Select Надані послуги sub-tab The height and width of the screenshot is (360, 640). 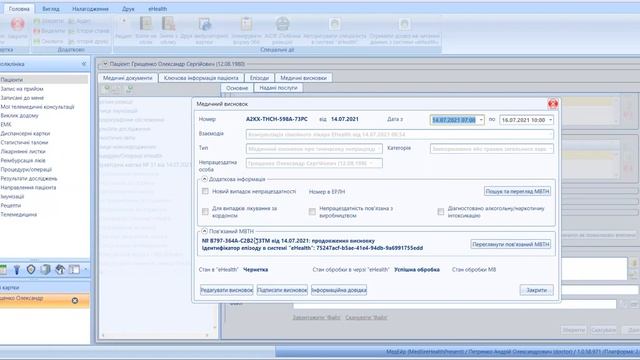point(278,88)
